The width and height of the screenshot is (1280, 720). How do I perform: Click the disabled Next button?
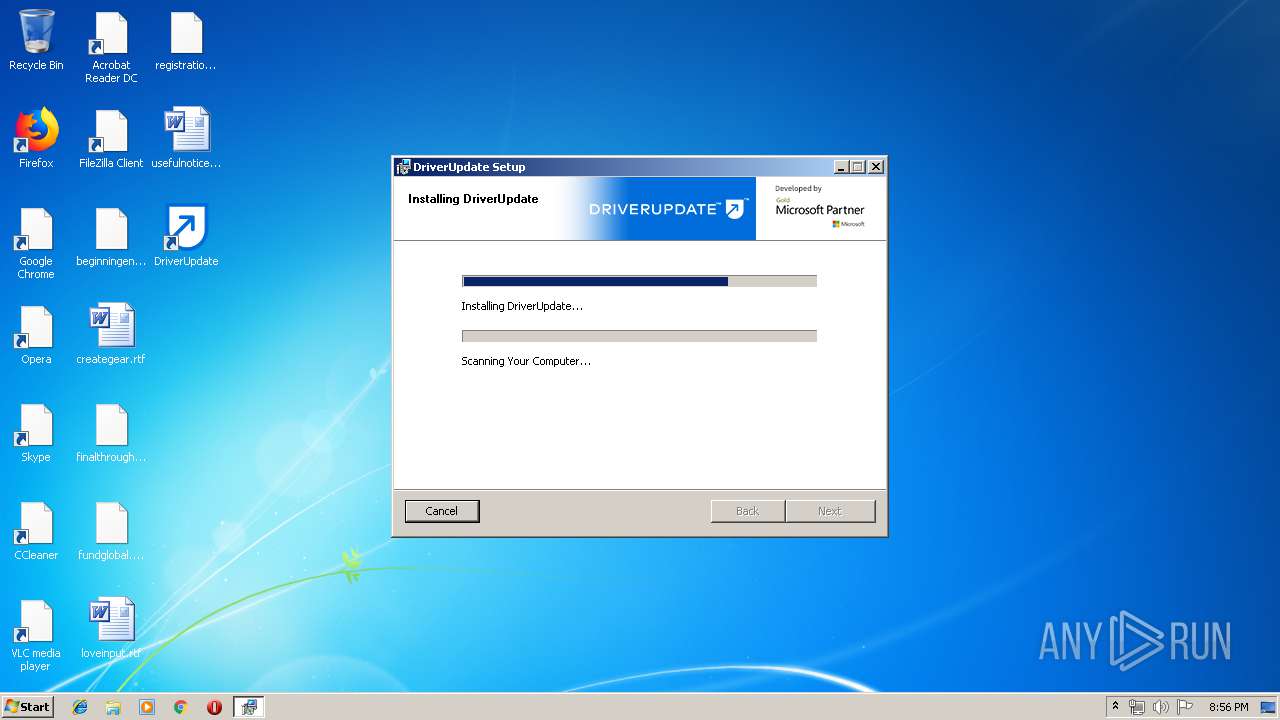tap(830, 511)
